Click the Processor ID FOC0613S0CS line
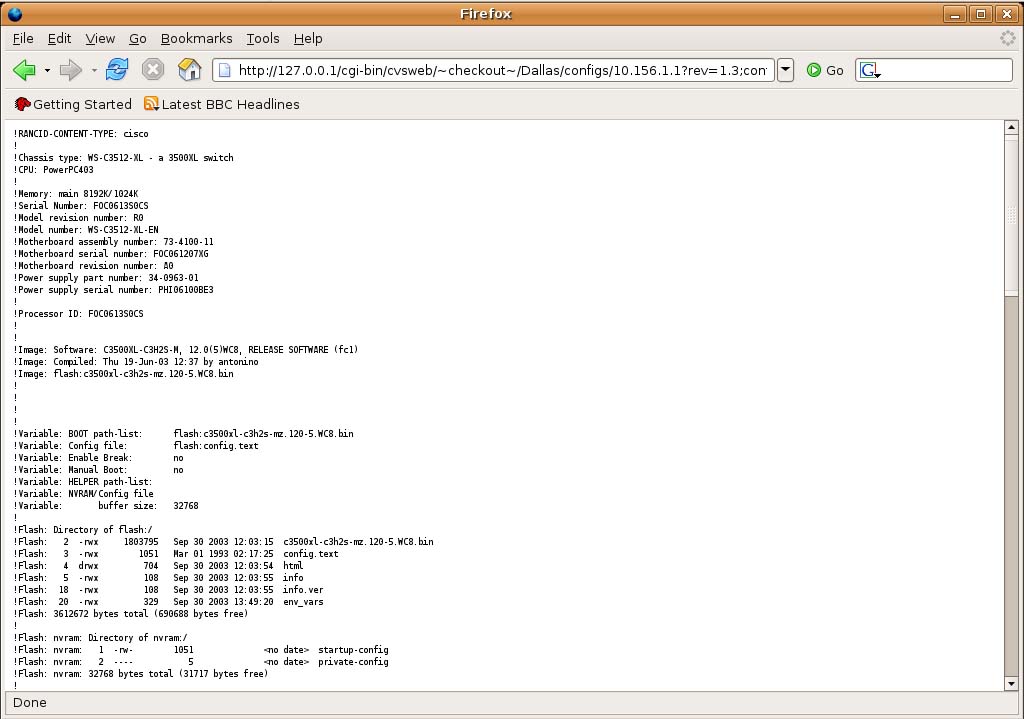1024x719 pixels. click(x=78, y=313)
